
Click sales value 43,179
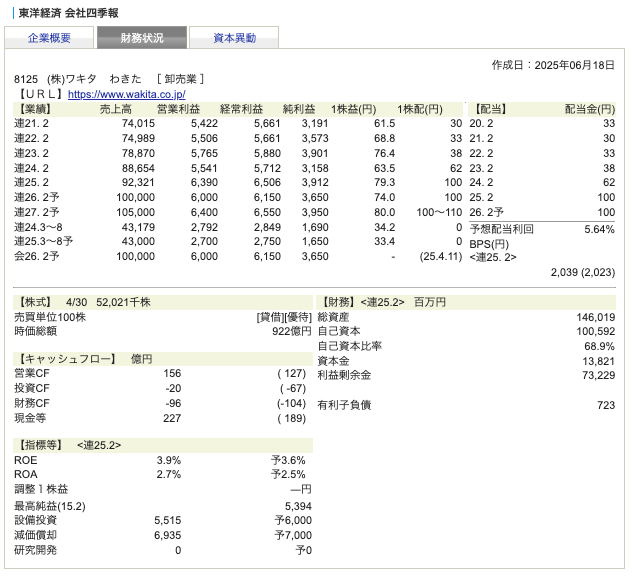(x=138, y=227)
